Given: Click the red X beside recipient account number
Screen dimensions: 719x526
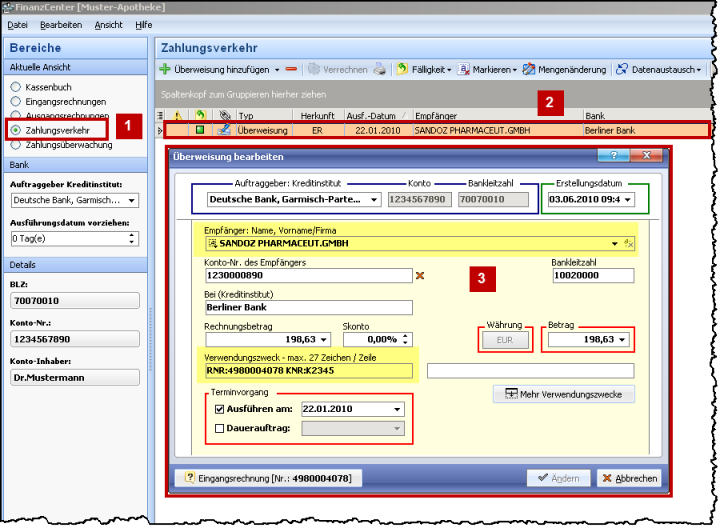Looking at the screenshot, I should point(420,276).
